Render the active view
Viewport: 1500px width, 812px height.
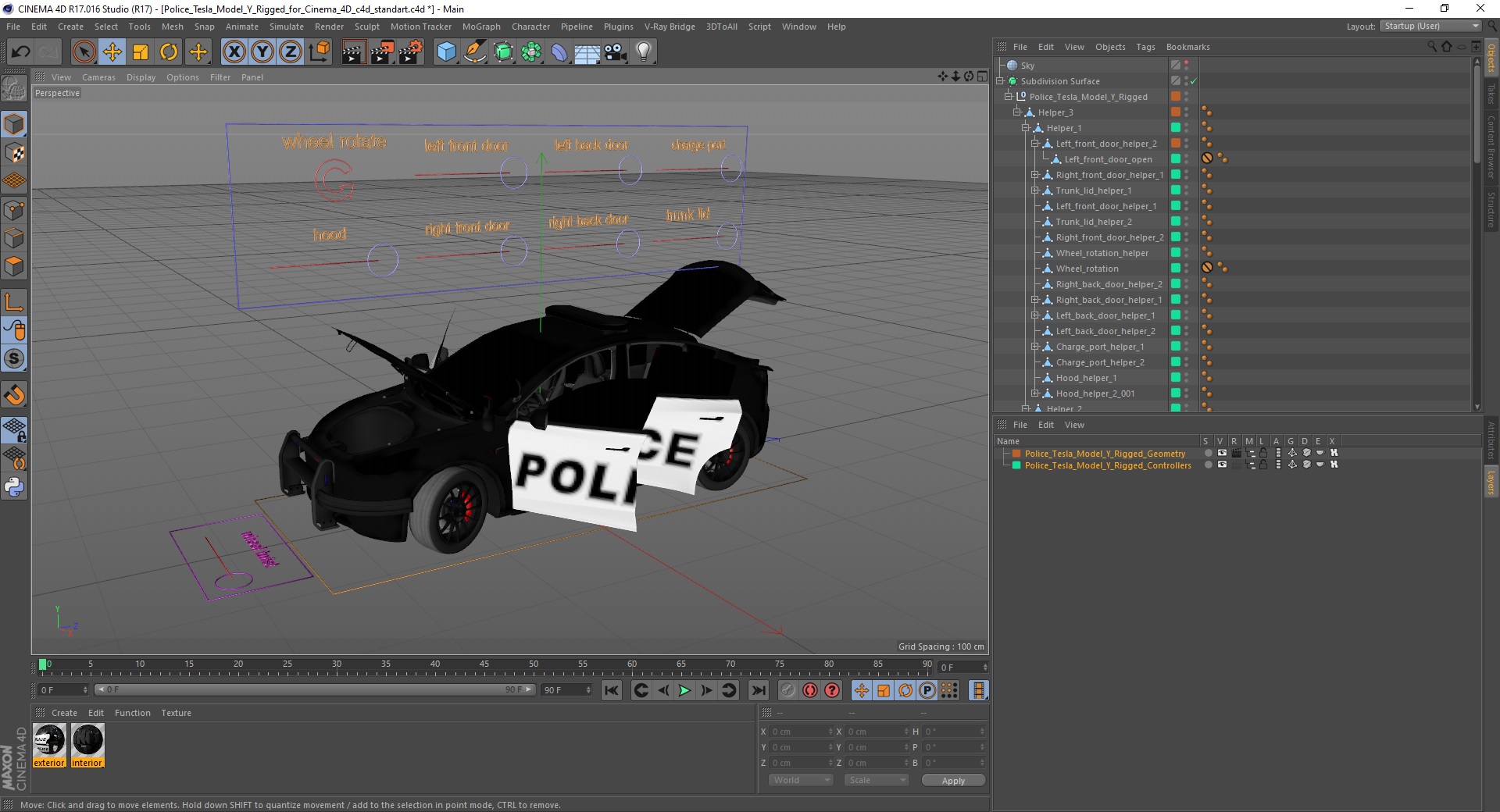(353, 52)
